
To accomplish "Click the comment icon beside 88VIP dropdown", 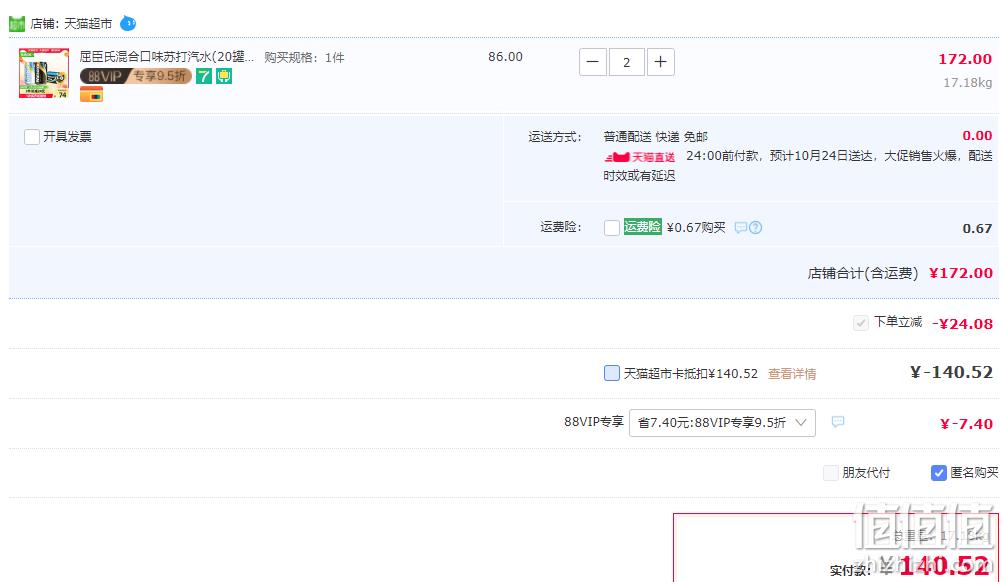I will click(837, 421).
